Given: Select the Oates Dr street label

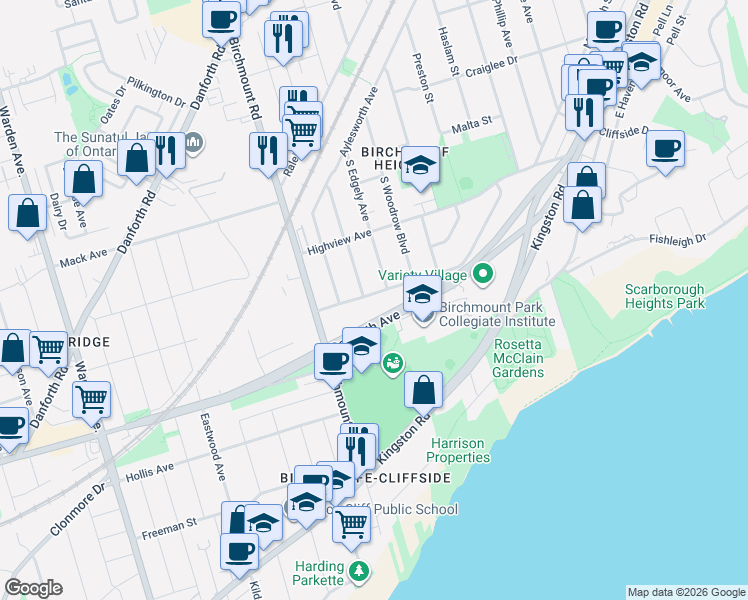Looking at the screenshot, I should [x=113, y=105].
